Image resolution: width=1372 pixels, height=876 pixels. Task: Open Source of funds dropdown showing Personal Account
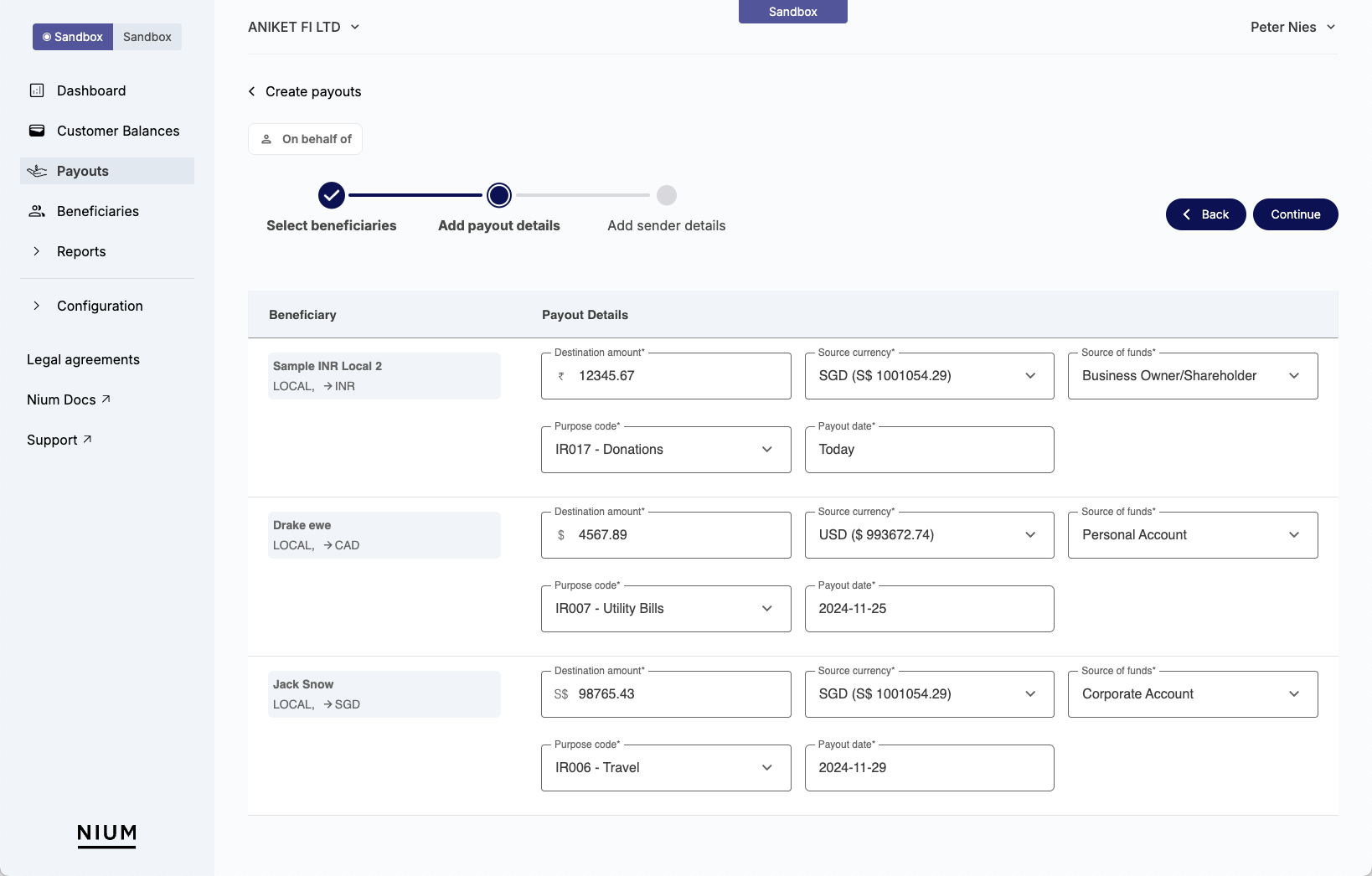point(1192,535)
